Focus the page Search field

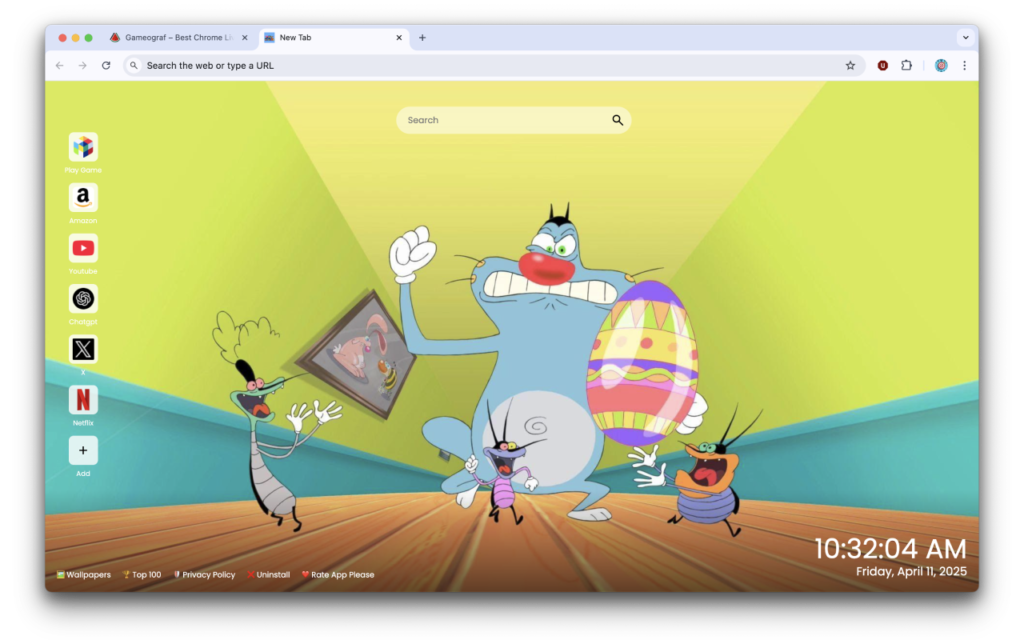click(x=513, y=120)
